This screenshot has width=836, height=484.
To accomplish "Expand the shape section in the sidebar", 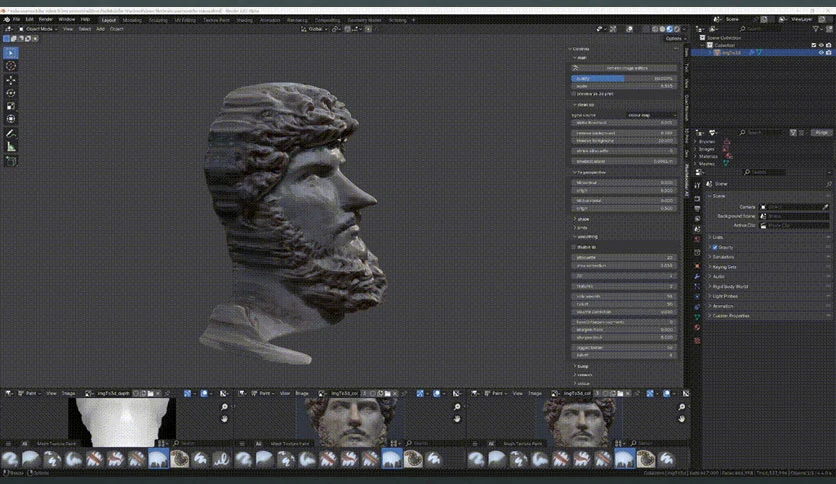I will [581, 220].
